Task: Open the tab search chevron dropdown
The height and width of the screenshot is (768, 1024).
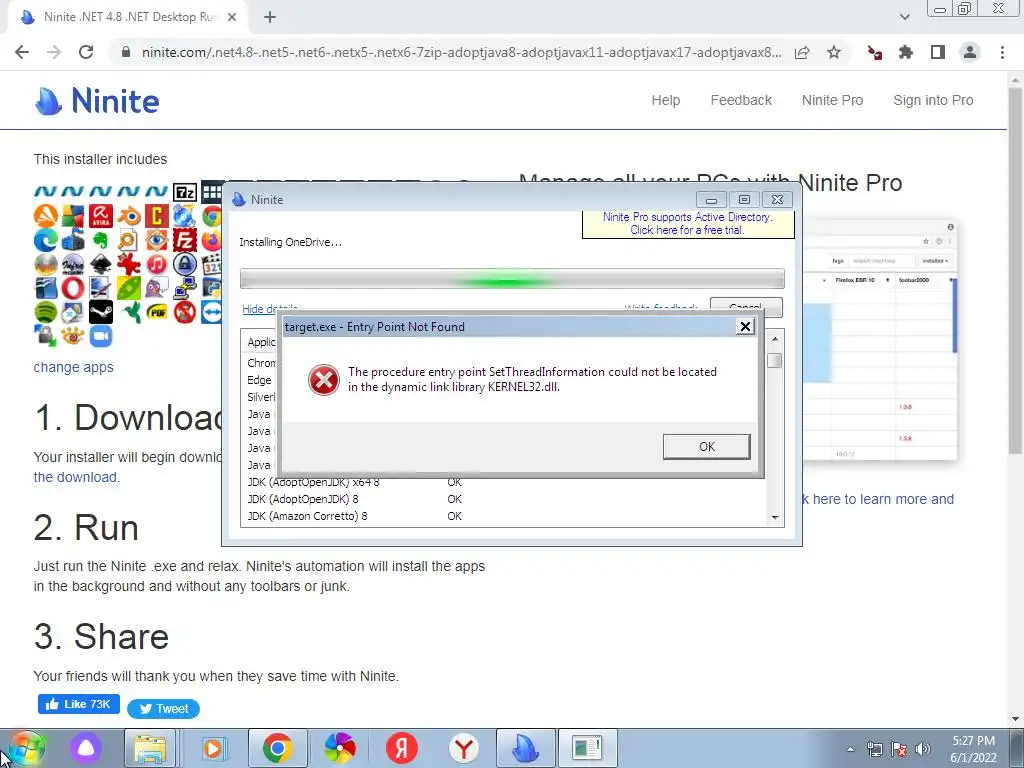Action: tap(904, 17)
